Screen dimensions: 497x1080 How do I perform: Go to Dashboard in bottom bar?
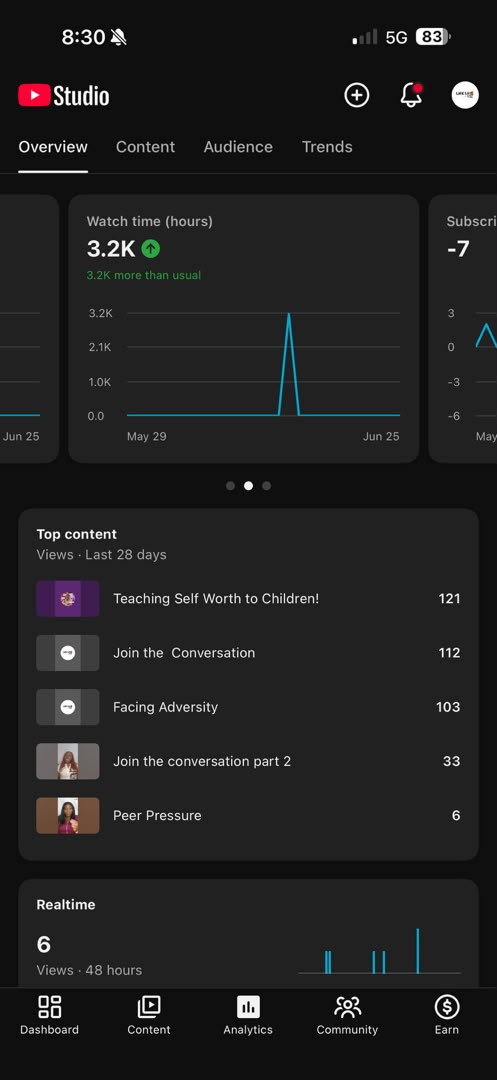click(x=50, y=1015)
